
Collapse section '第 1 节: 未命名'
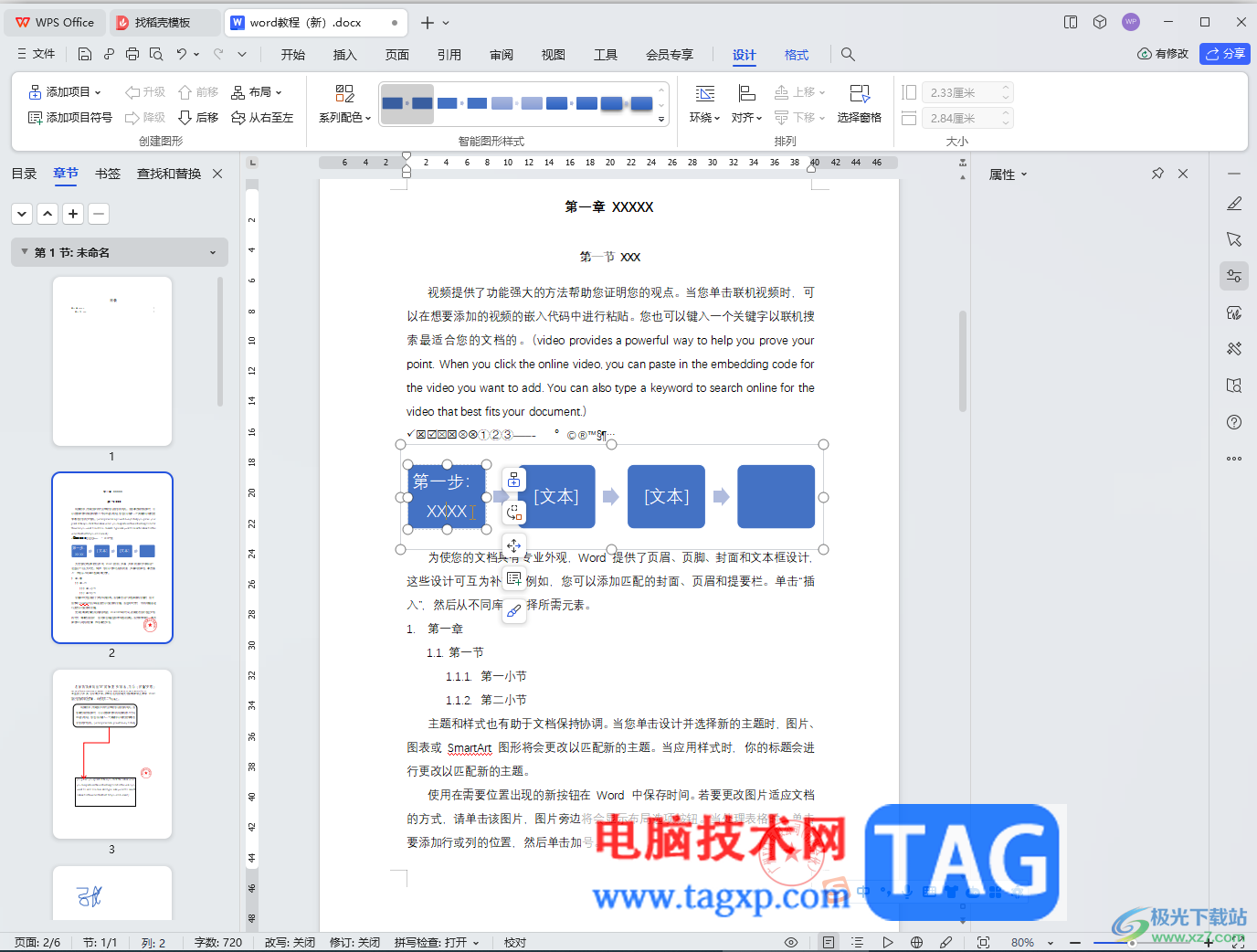[x=25, y=252]
